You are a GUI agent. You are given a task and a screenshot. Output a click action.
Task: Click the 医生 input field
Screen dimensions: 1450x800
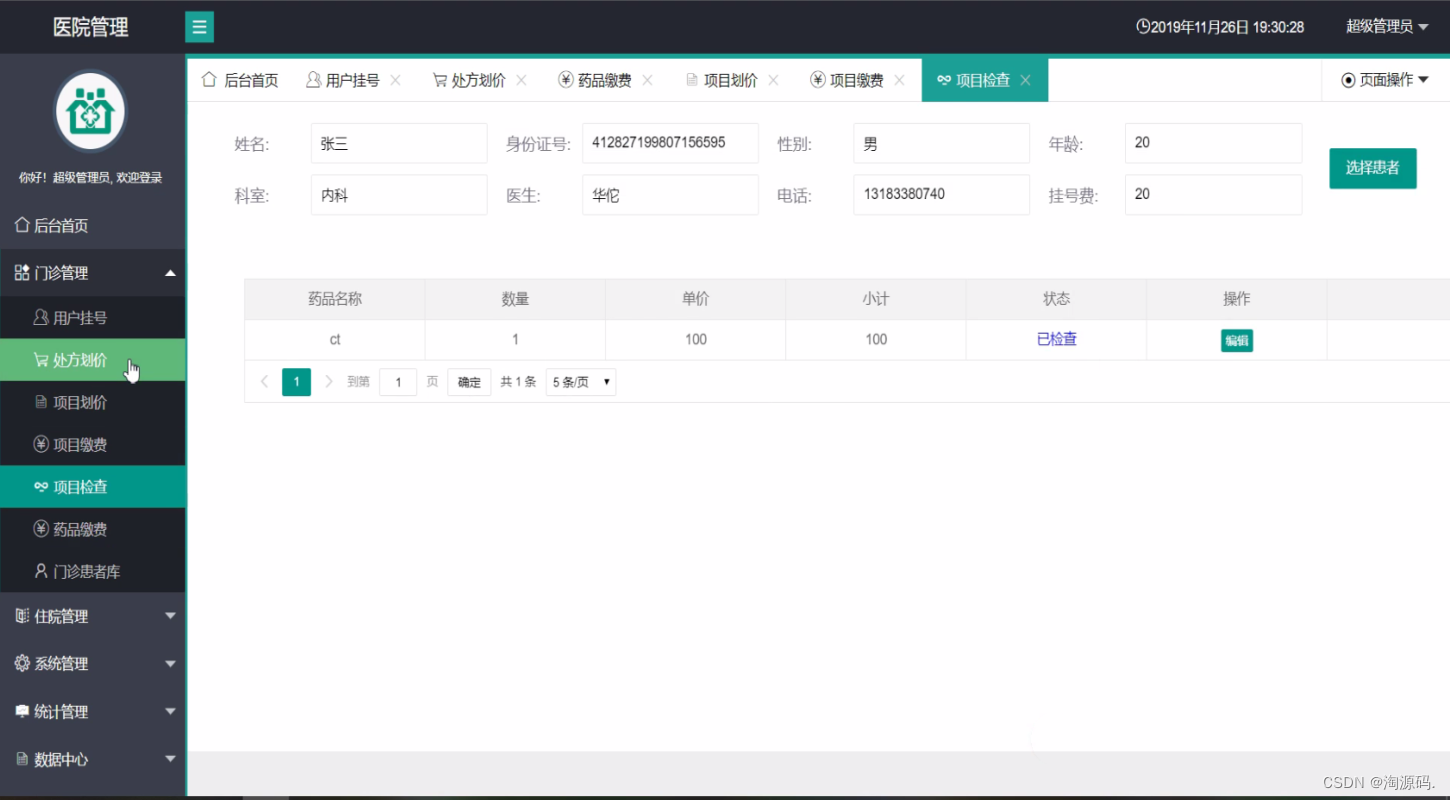(670, 195)
